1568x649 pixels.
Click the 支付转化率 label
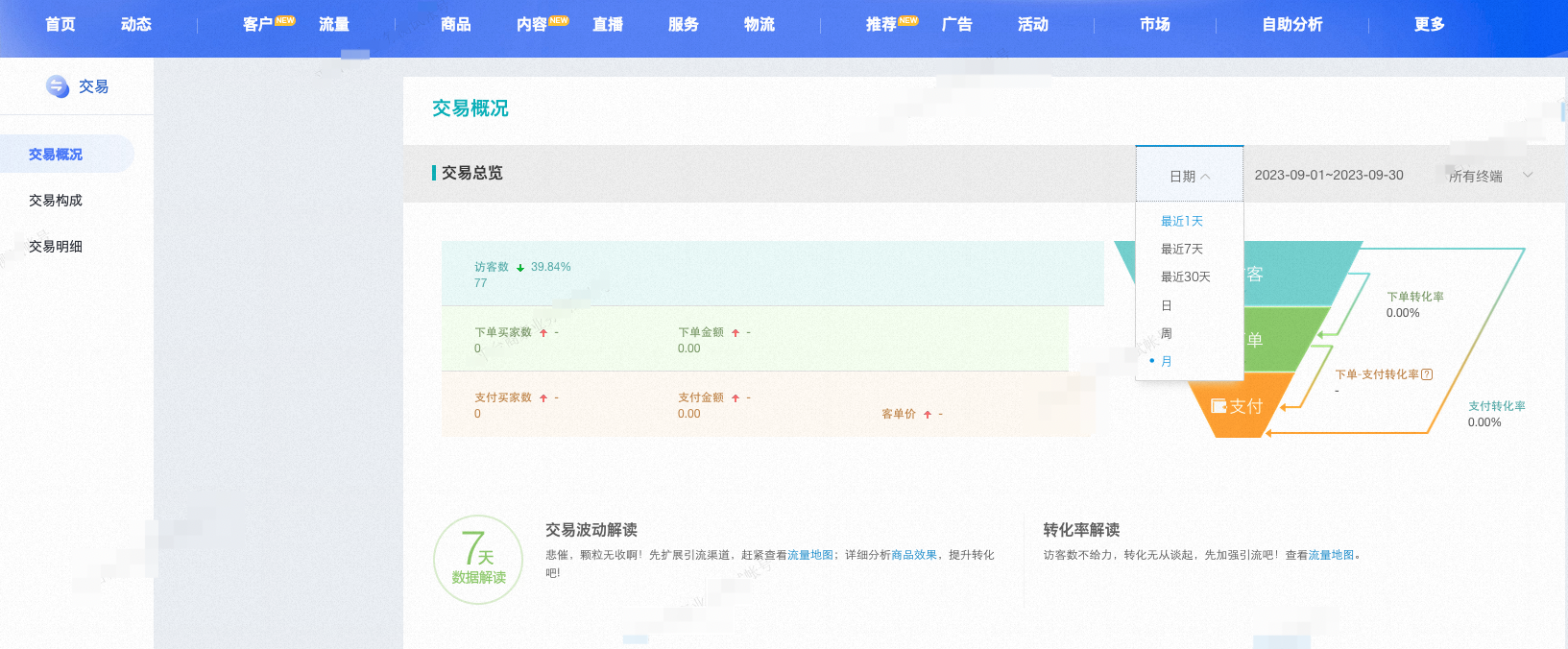(x=1497, y=406)
